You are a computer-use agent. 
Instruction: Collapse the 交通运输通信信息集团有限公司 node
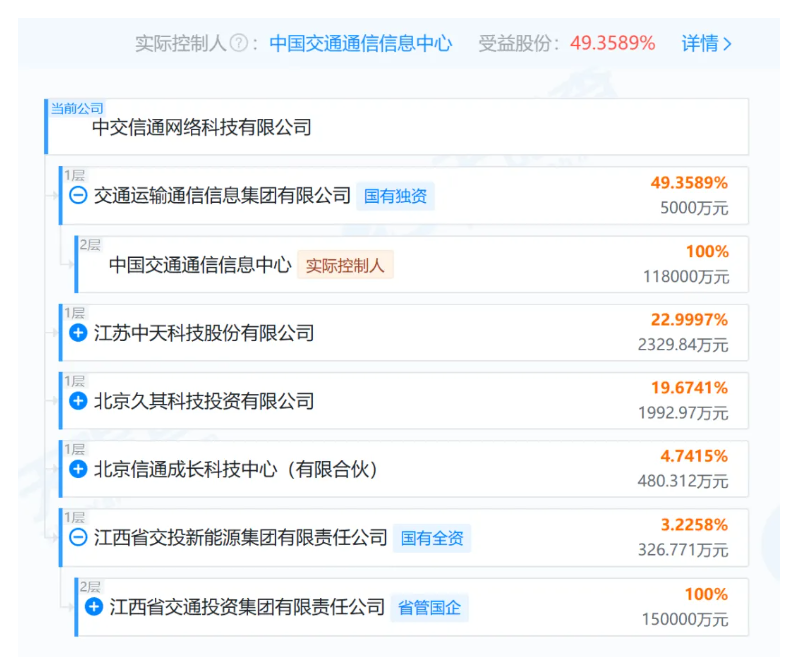point(78,195)
